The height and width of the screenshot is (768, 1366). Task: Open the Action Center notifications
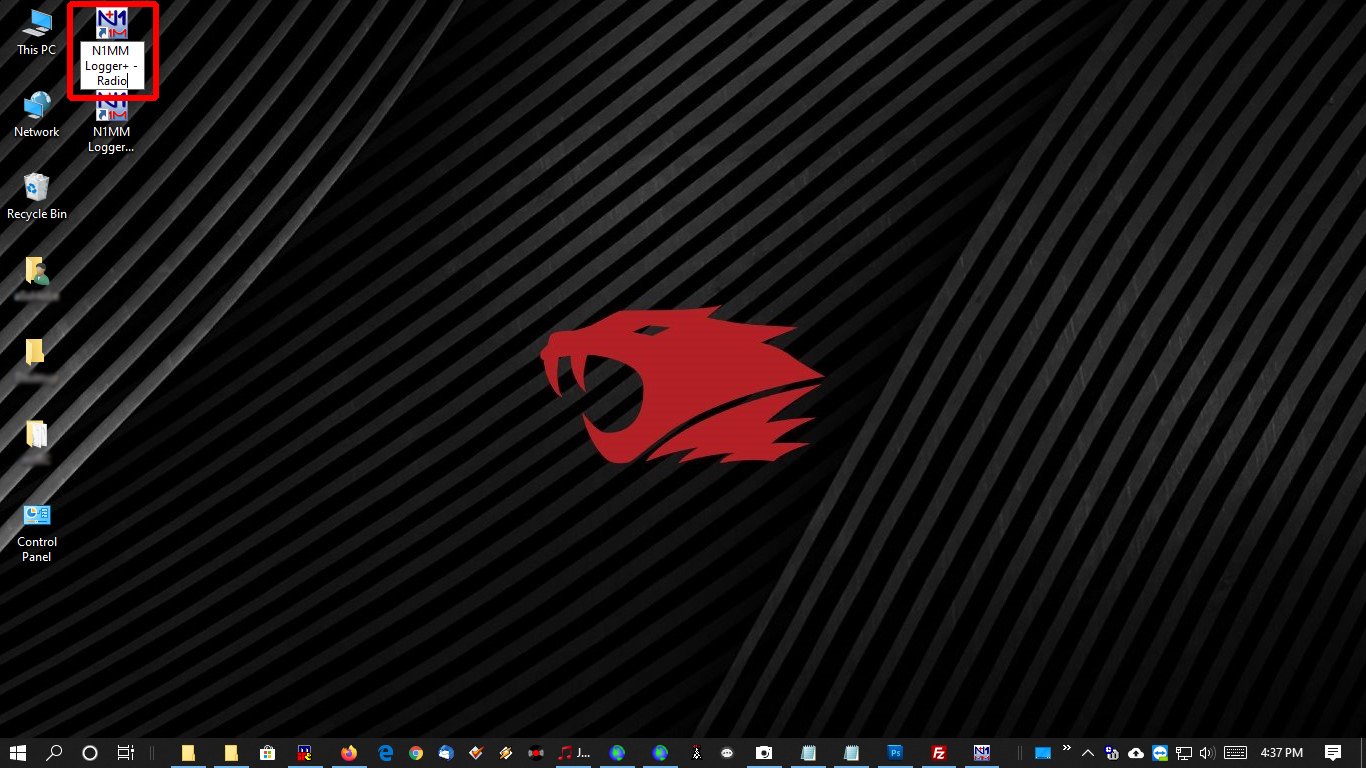pos(1333,753)
